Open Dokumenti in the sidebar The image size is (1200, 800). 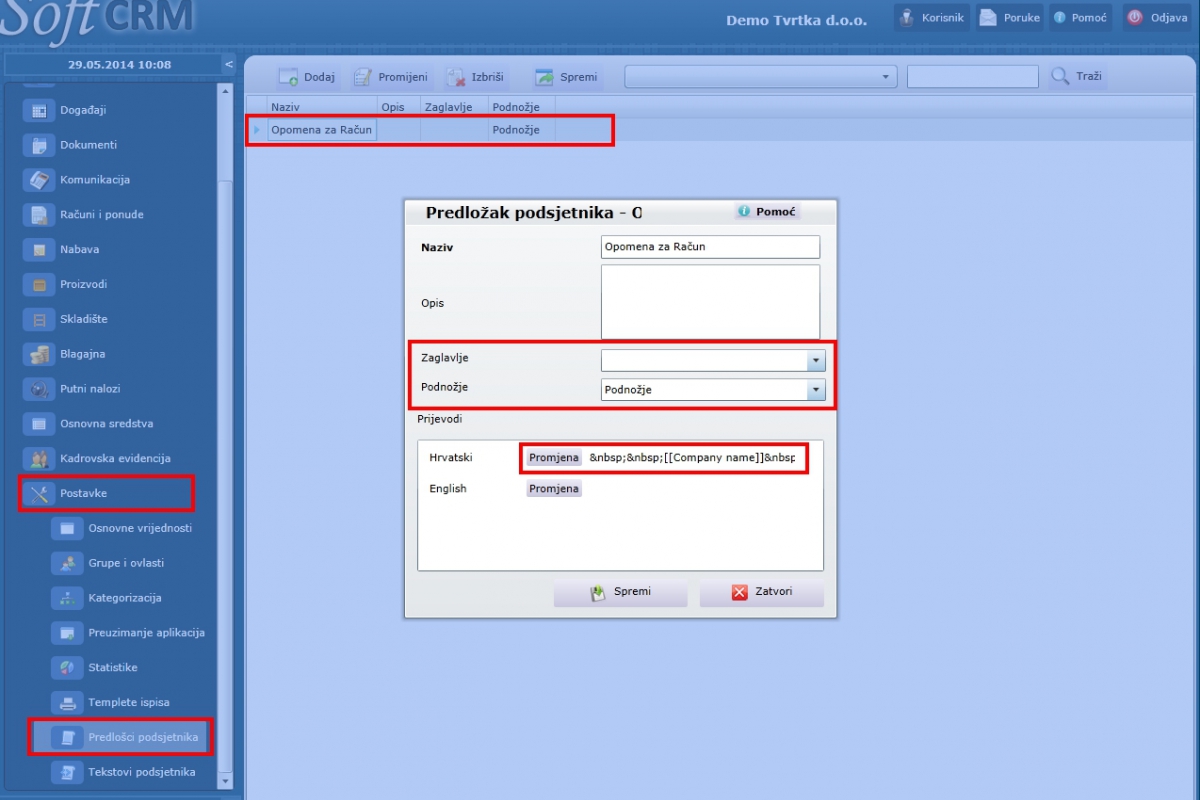click(x=88, y=145)
